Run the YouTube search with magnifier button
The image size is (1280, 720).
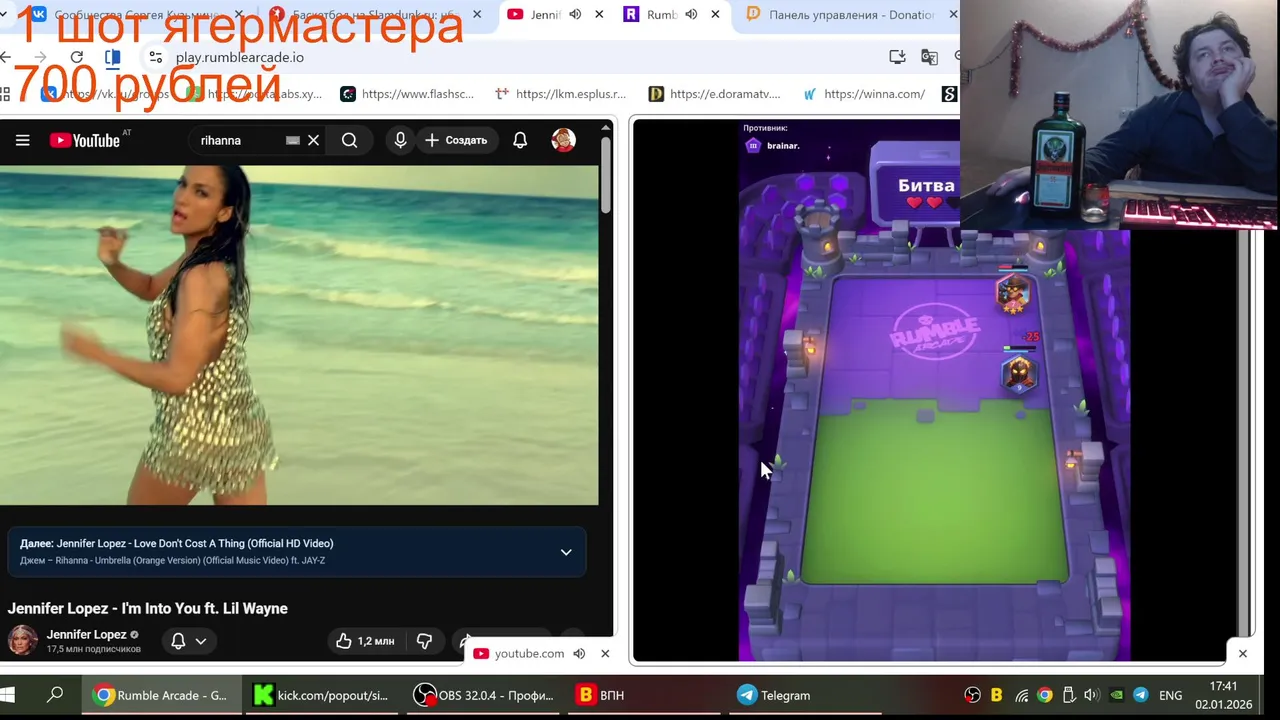point(349,140)
